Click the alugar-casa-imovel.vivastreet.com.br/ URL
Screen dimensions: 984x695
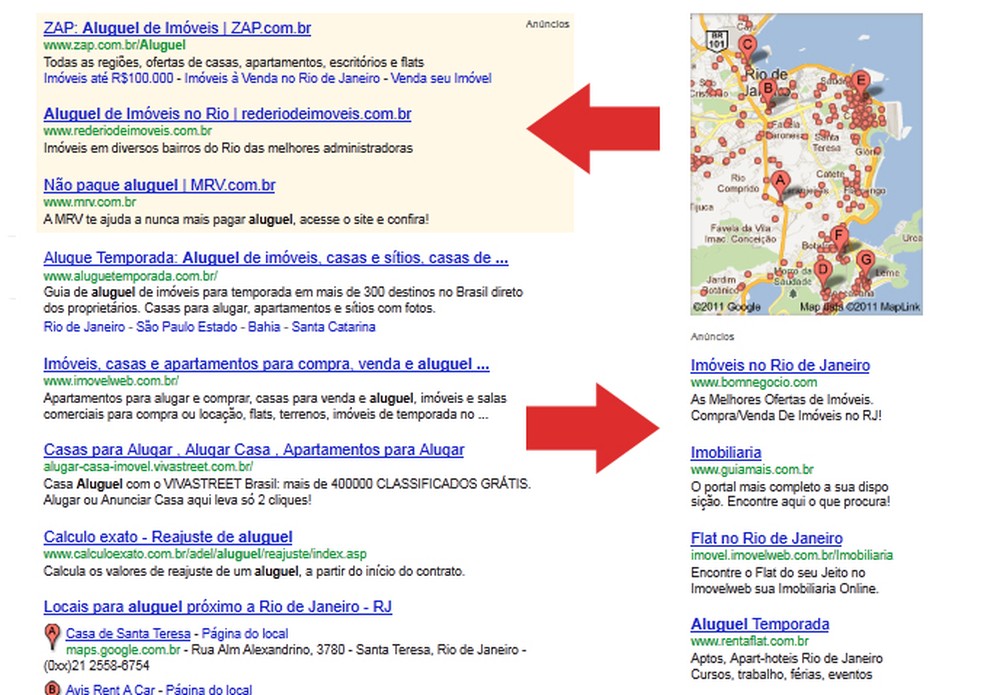point(148,466)
